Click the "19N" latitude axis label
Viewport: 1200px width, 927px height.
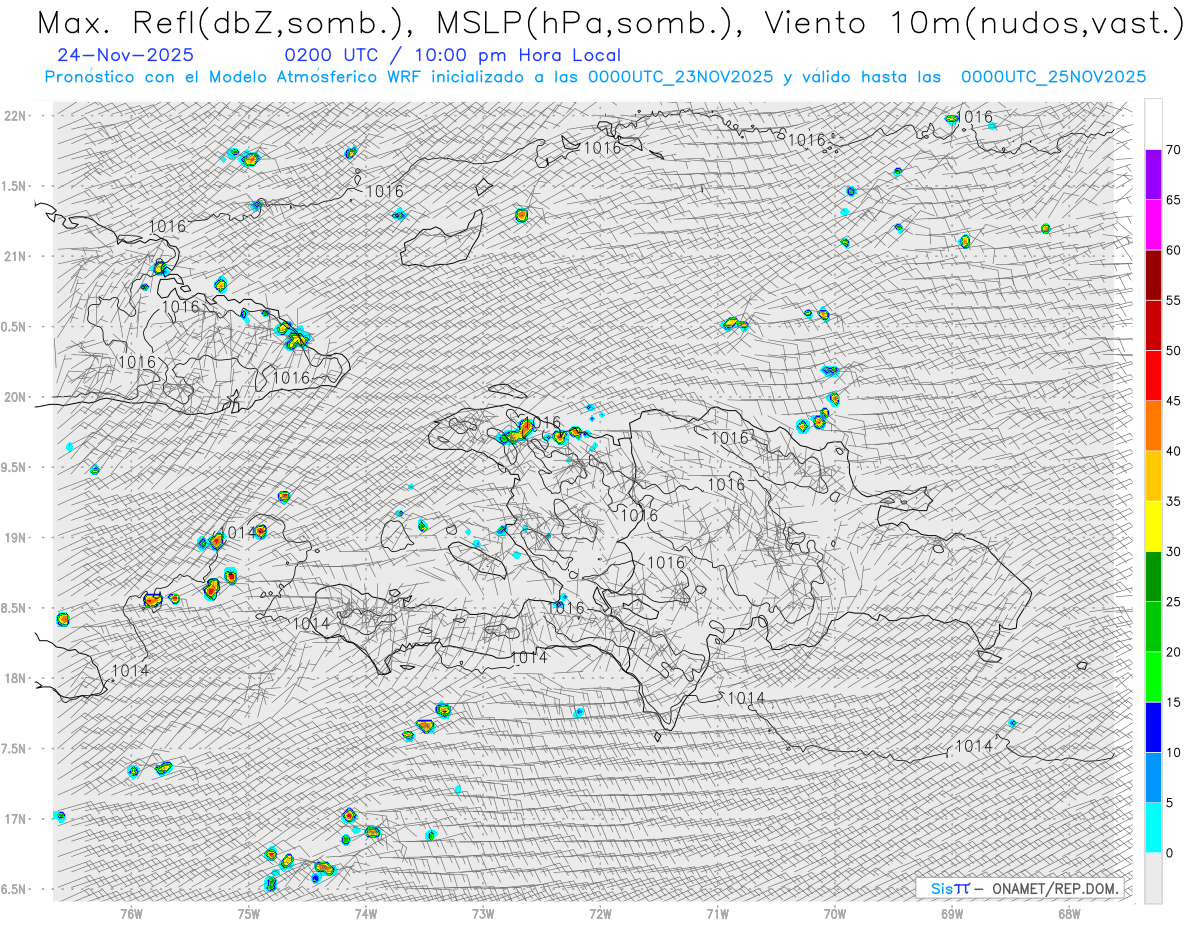[x=14, y=537]
